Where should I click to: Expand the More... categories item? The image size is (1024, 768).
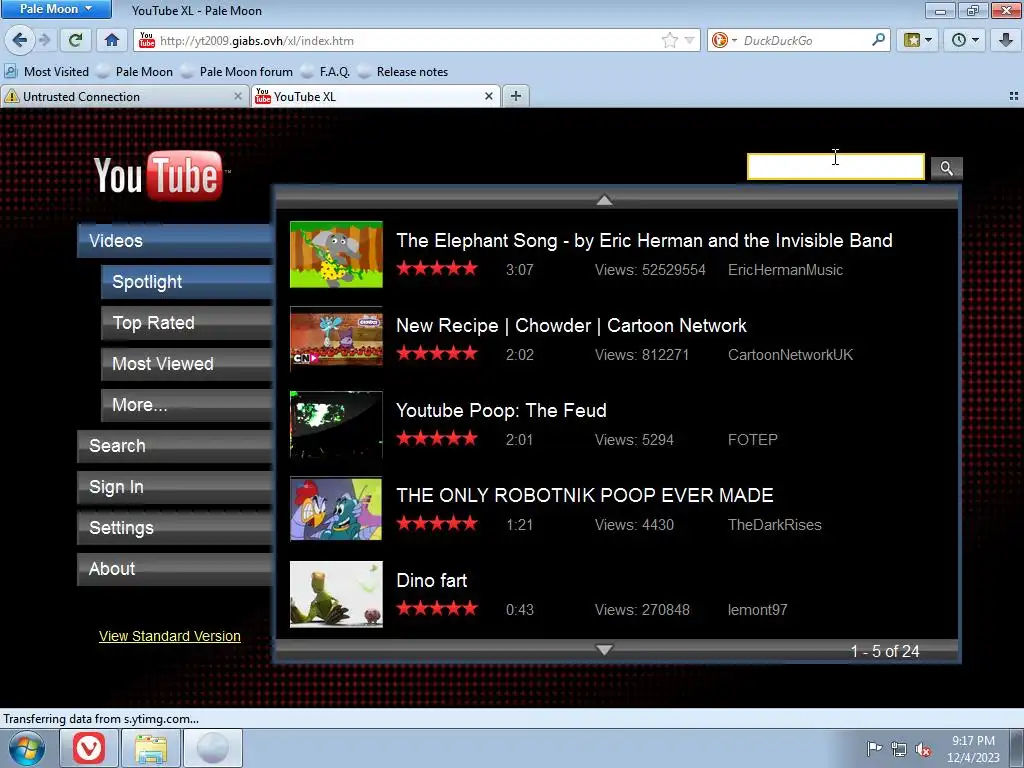[187, 405]
